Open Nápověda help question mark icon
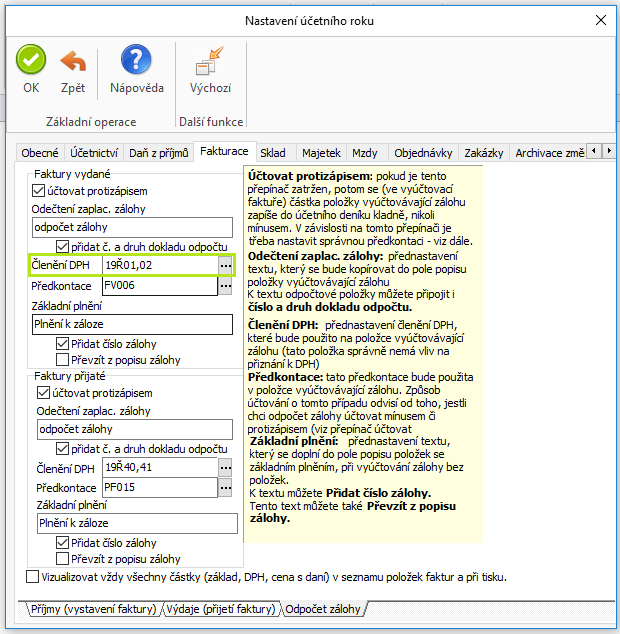620x634 pixels. click(136, 59)
